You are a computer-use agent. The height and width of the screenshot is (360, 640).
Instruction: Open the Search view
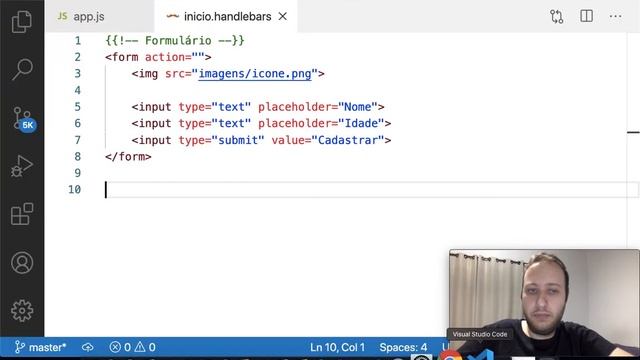[22, 69]
